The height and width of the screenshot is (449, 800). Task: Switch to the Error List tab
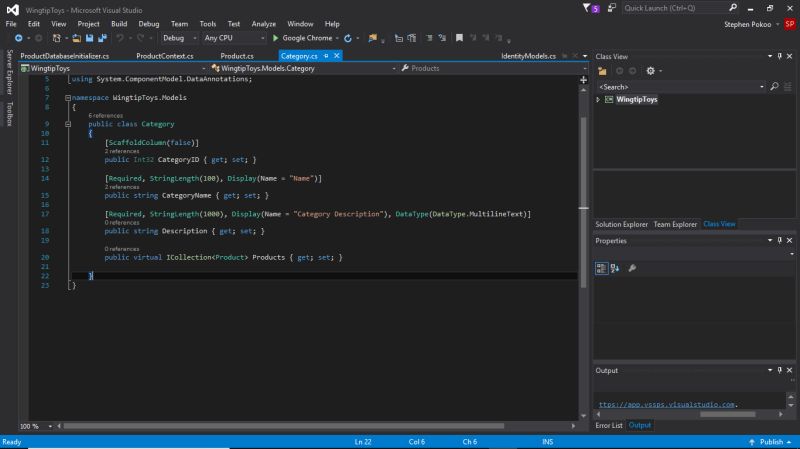point(609,426)
